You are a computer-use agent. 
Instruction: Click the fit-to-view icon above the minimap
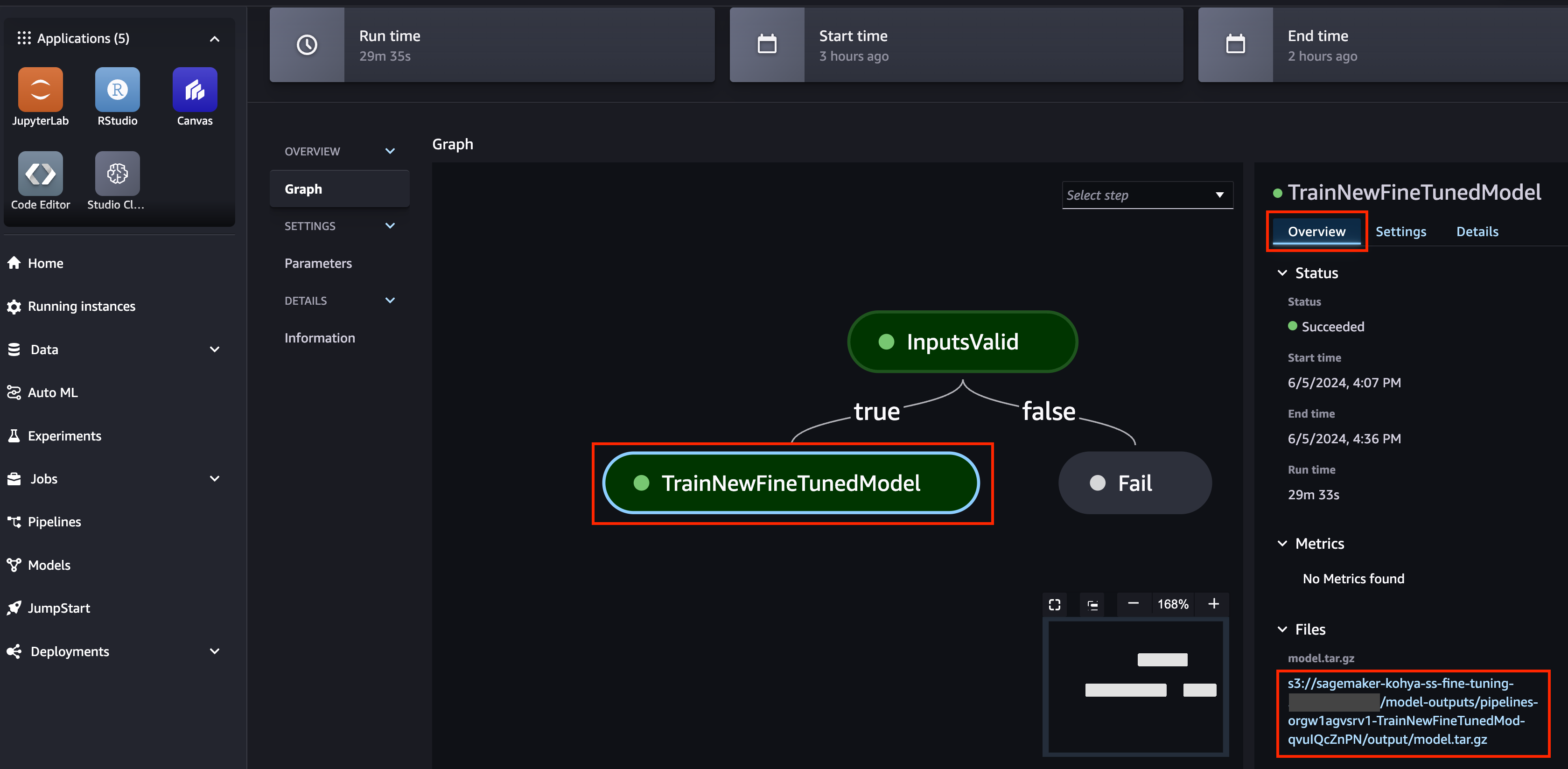(1054, 604)
